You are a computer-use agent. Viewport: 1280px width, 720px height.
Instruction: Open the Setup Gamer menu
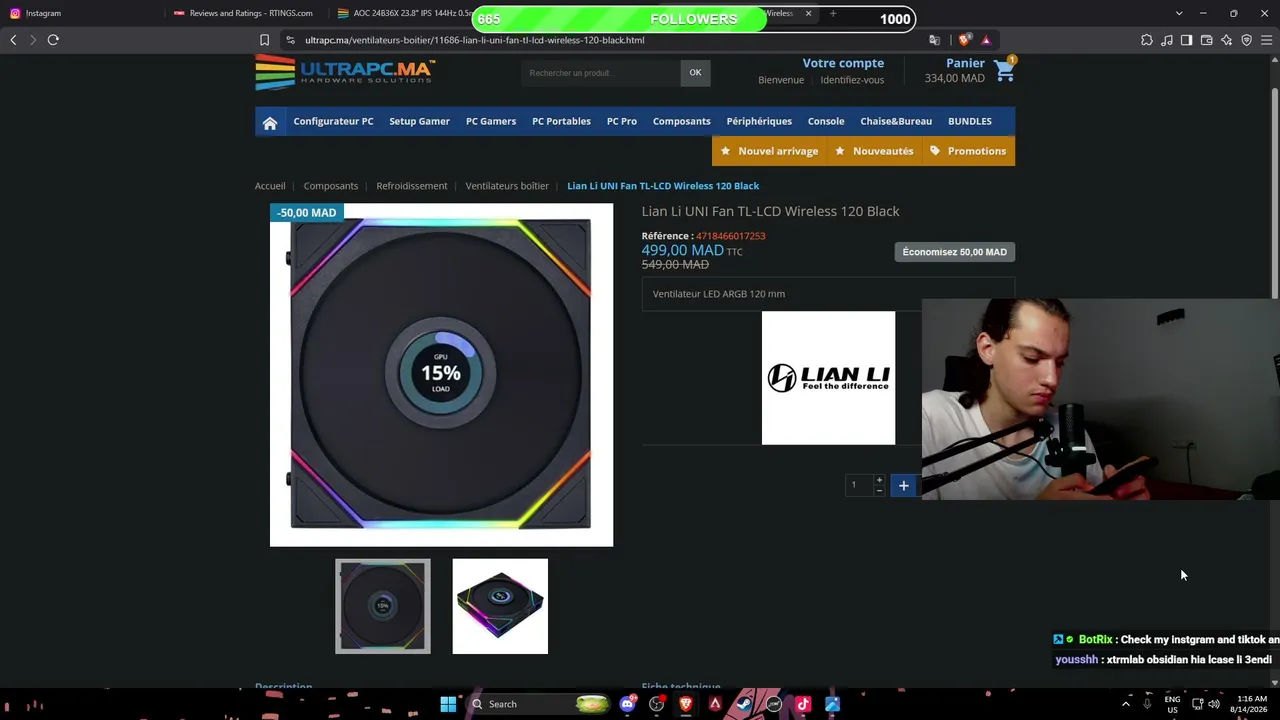pyautogui.click(x=419, y=122)
